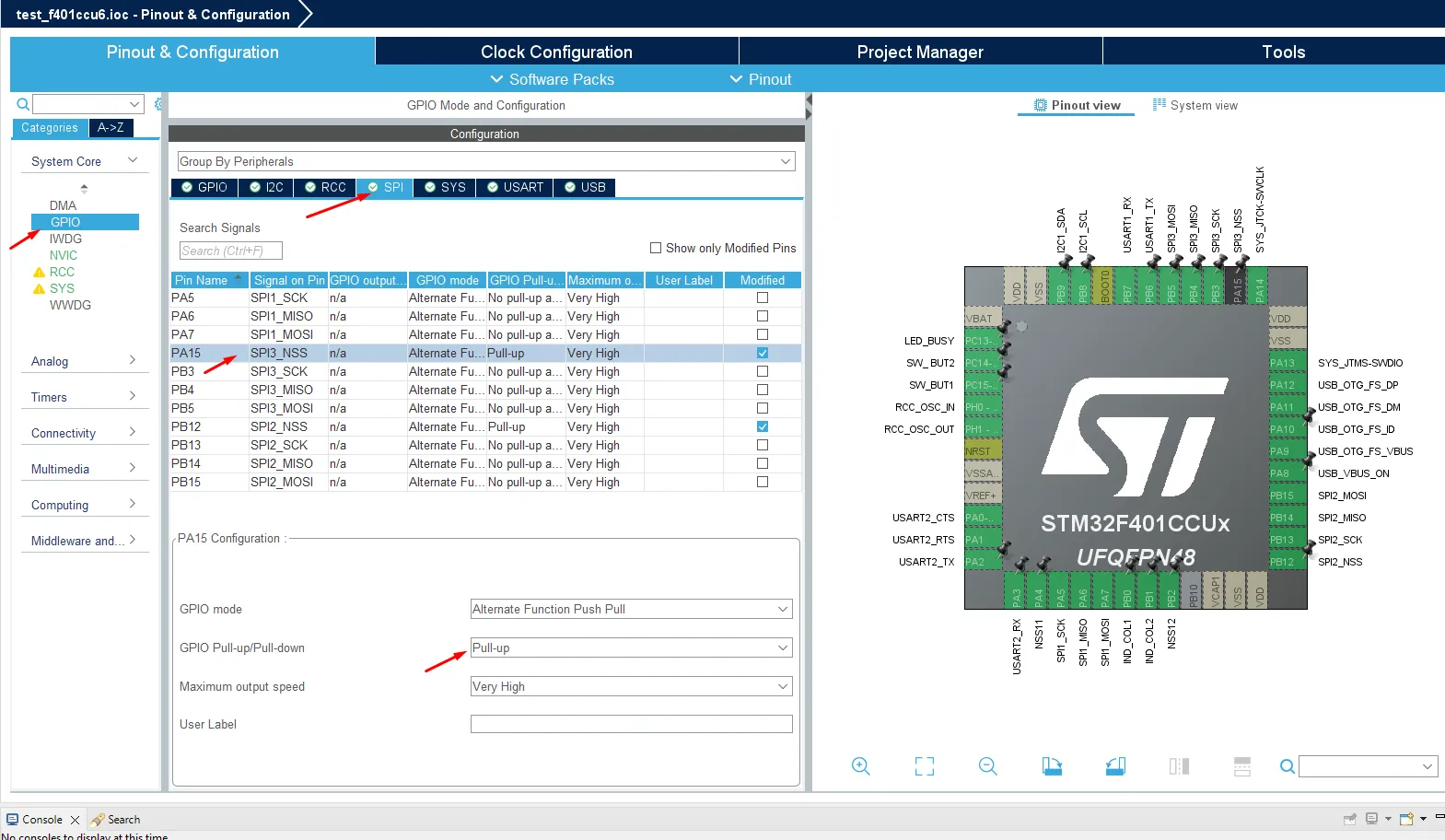Toggle Modified checkbox for PA15 row

[x=763, y=353]
